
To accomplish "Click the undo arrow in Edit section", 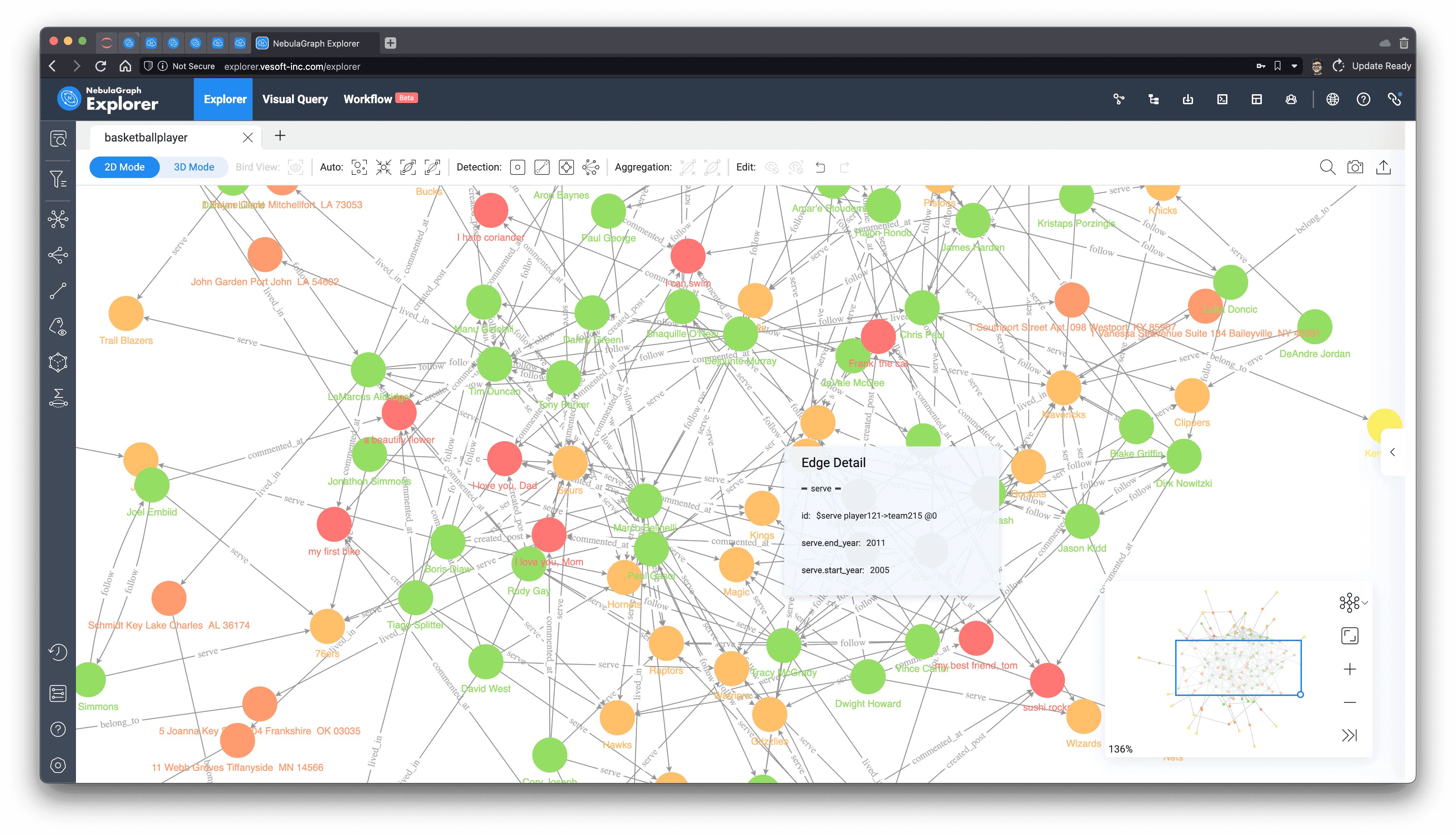I will pos(820,167).
